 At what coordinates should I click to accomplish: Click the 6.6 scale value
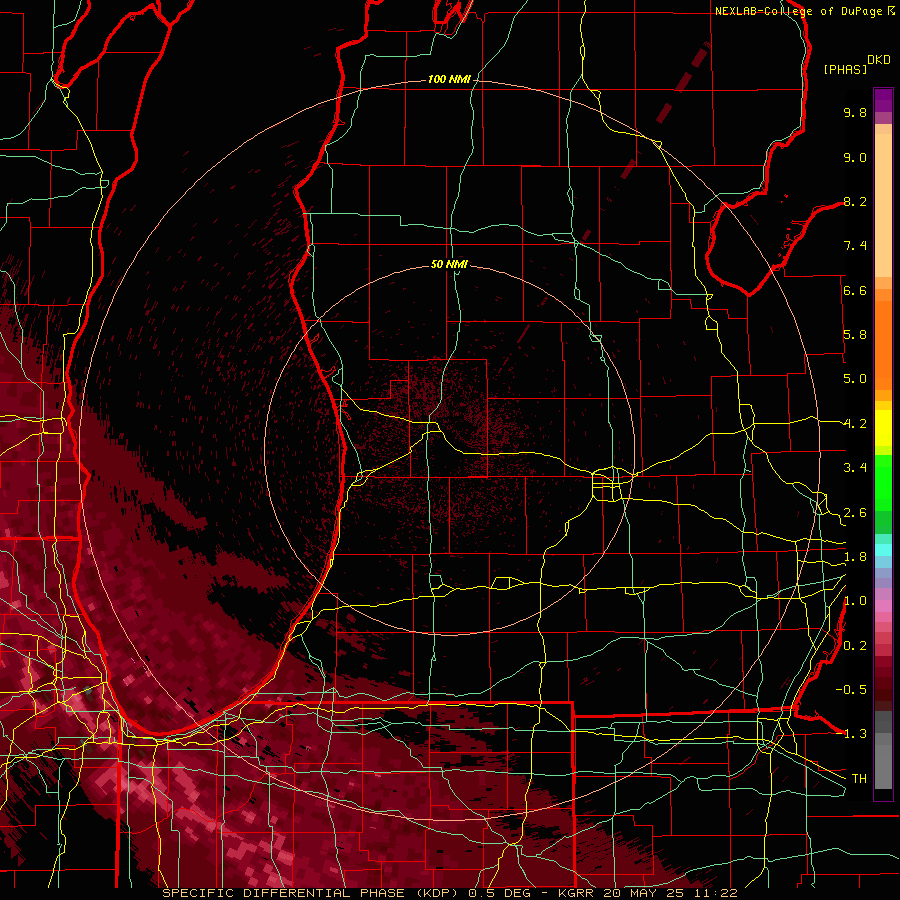coord(855,290)
